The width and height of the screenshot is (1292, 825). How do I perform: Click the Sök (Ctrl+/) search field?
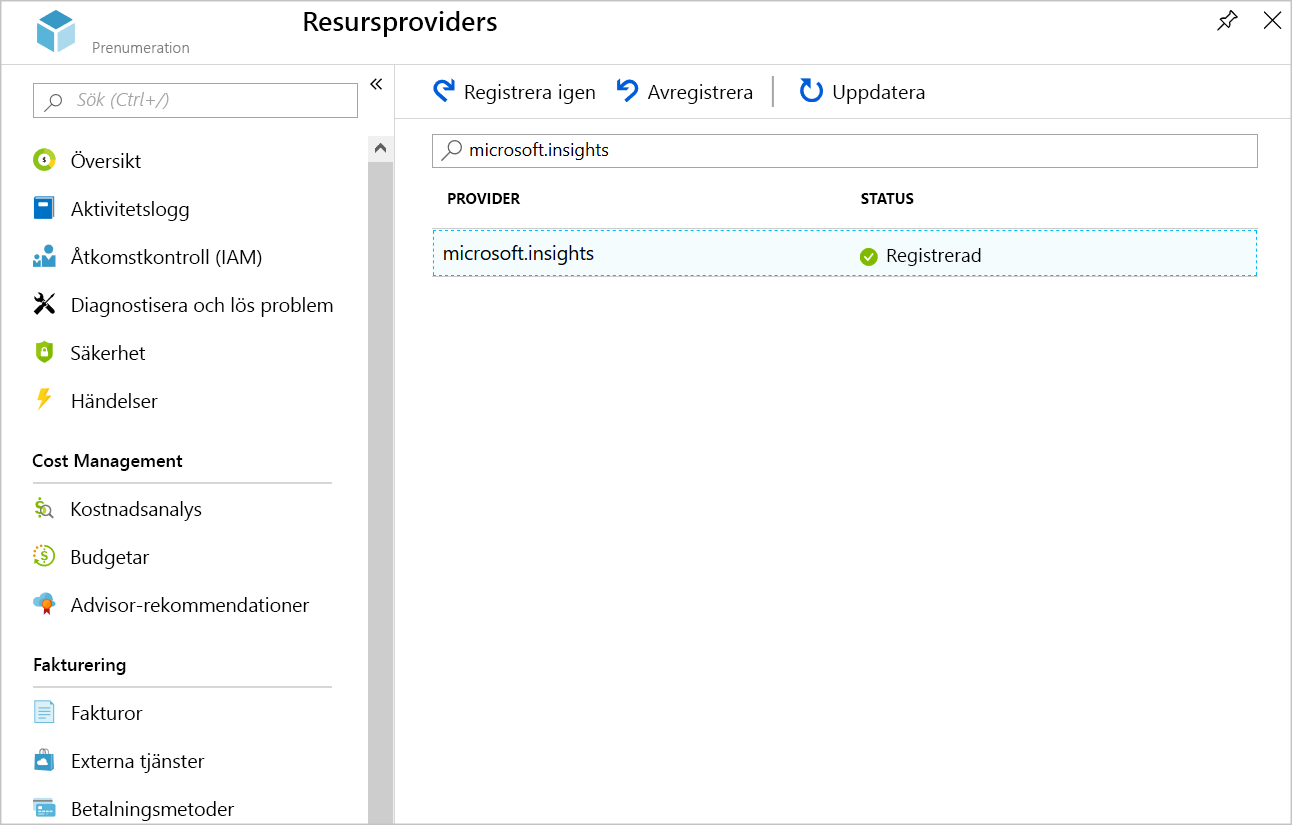pos(195,100)
